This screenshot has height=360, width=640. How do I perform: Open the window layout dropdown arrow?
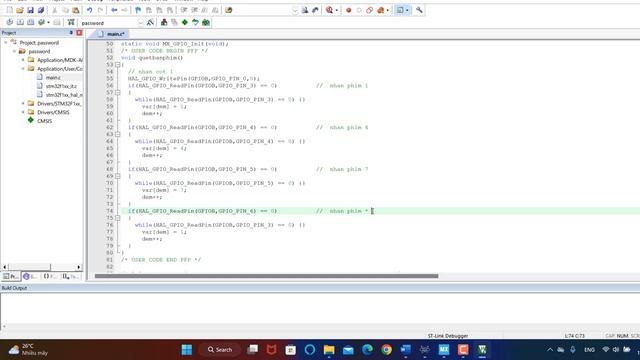[407, 10]
